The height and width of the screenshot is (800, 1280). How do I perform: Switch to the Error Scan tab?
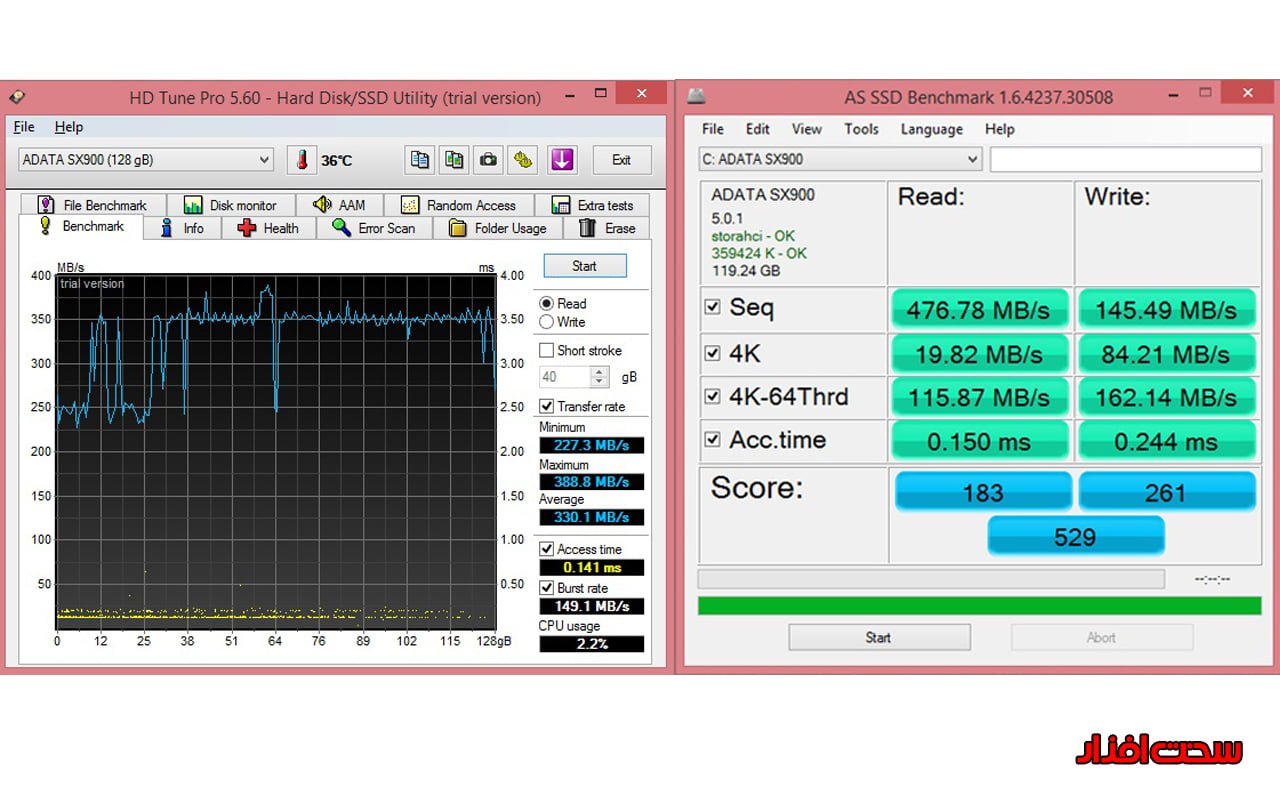coord(374,228)
